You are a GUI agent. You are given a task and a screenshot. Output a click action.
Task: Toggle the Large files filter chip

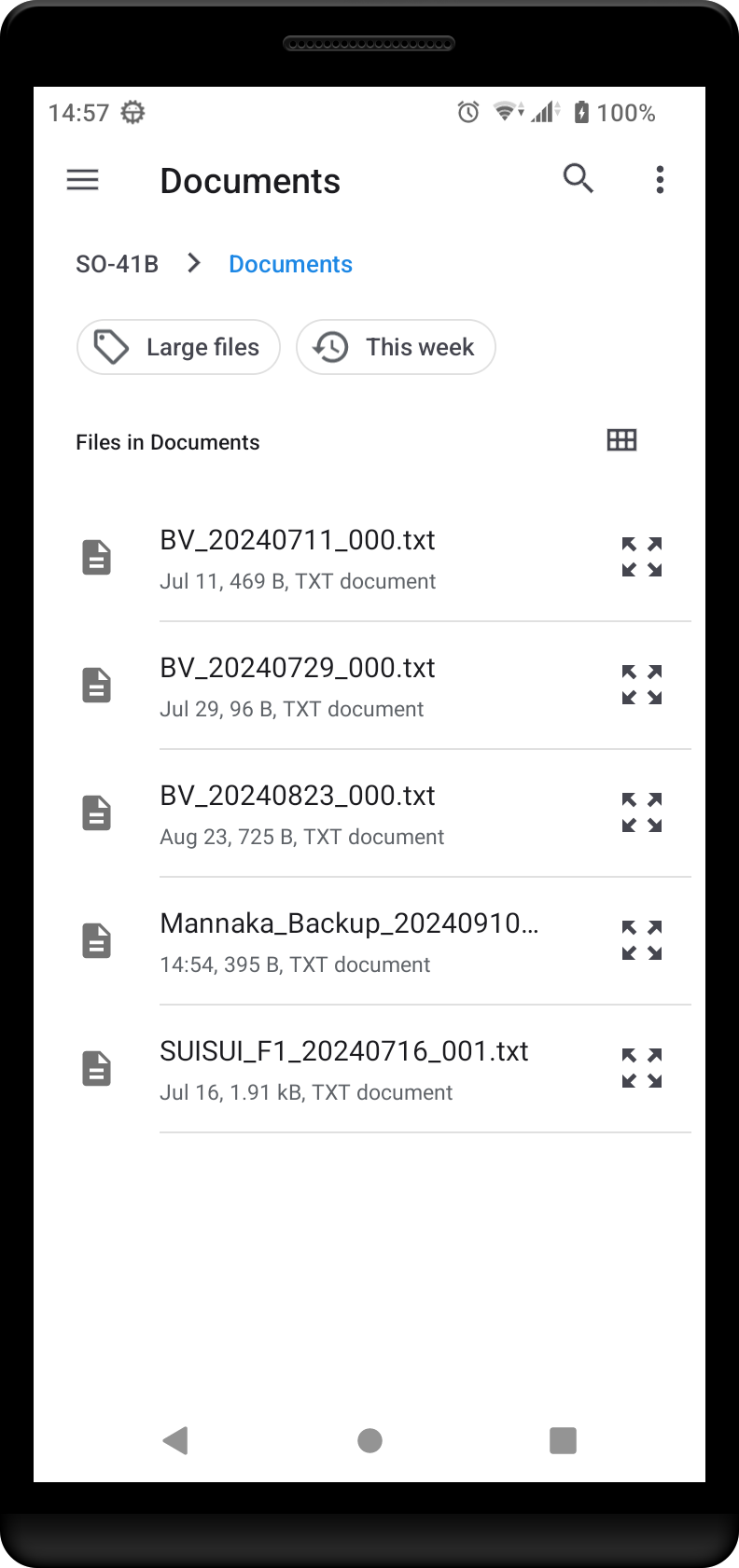(178, 347)
